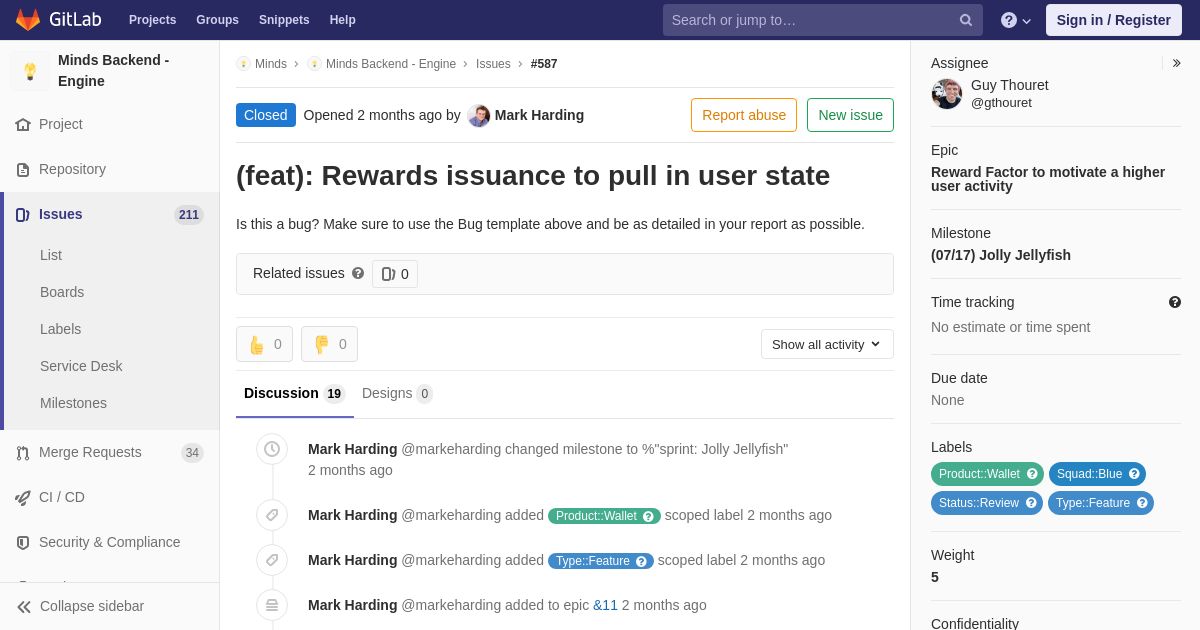Open Boards under Issues

[x=62, y=292]
